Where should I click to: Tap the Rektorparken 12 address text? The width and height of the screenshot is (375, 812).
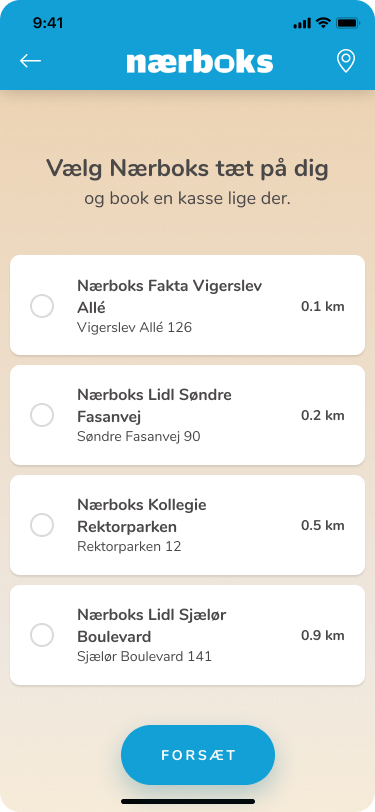(x=129, y=546)
